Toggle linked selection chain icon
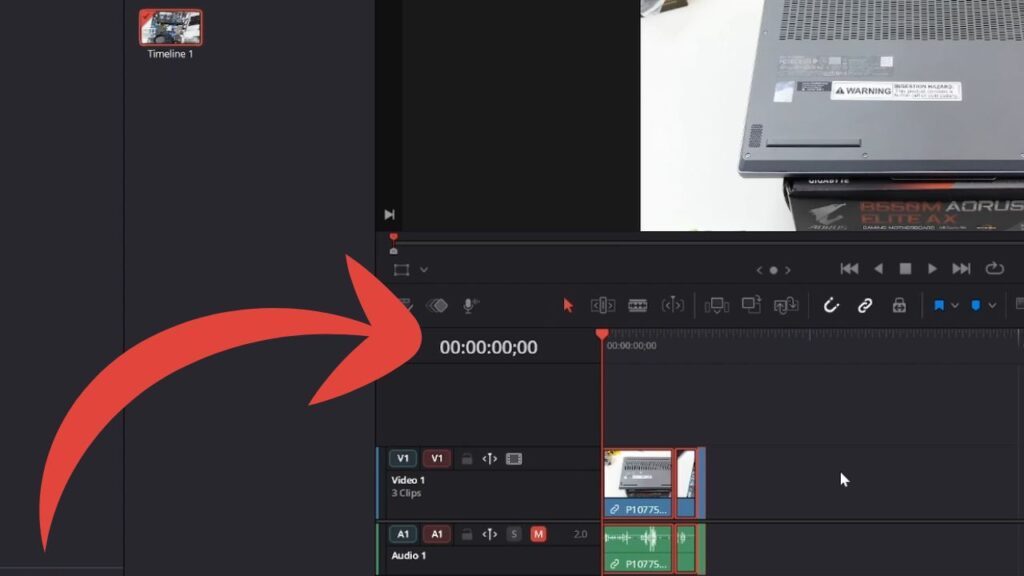The image size is (1024, 576). pos(865,306)
